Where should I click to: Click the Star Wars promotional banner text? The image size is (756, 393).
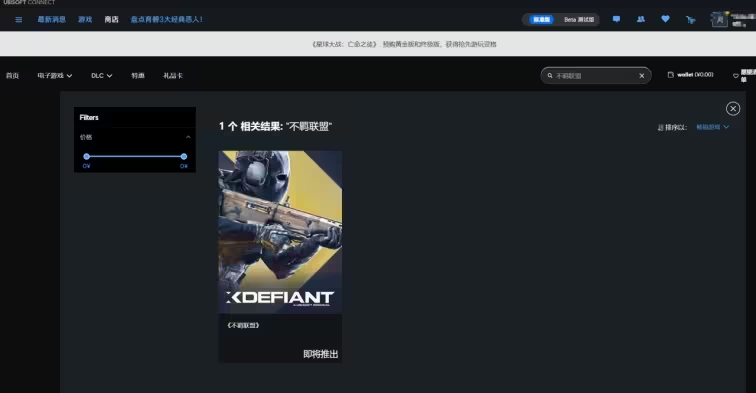click(404, 44)
